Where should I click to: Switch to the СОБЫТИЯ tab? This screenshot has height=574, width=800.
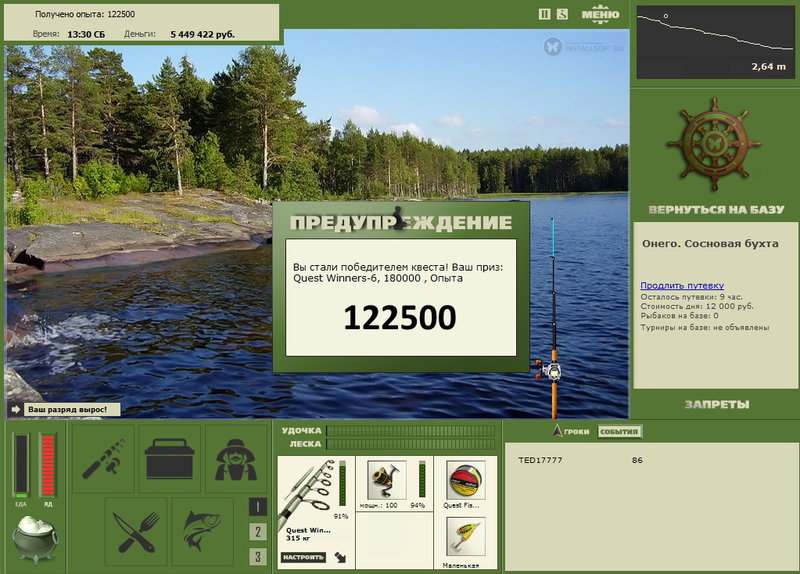(619, 432)
